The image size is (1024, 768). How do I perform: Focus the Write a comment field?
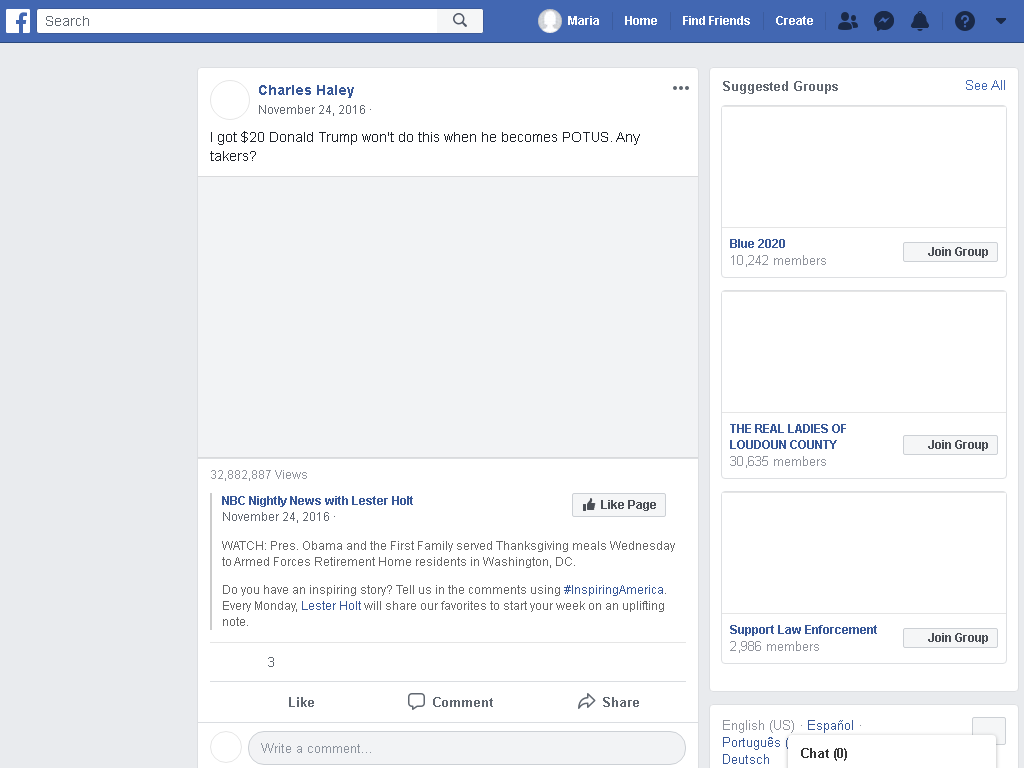tap(467, 748)
